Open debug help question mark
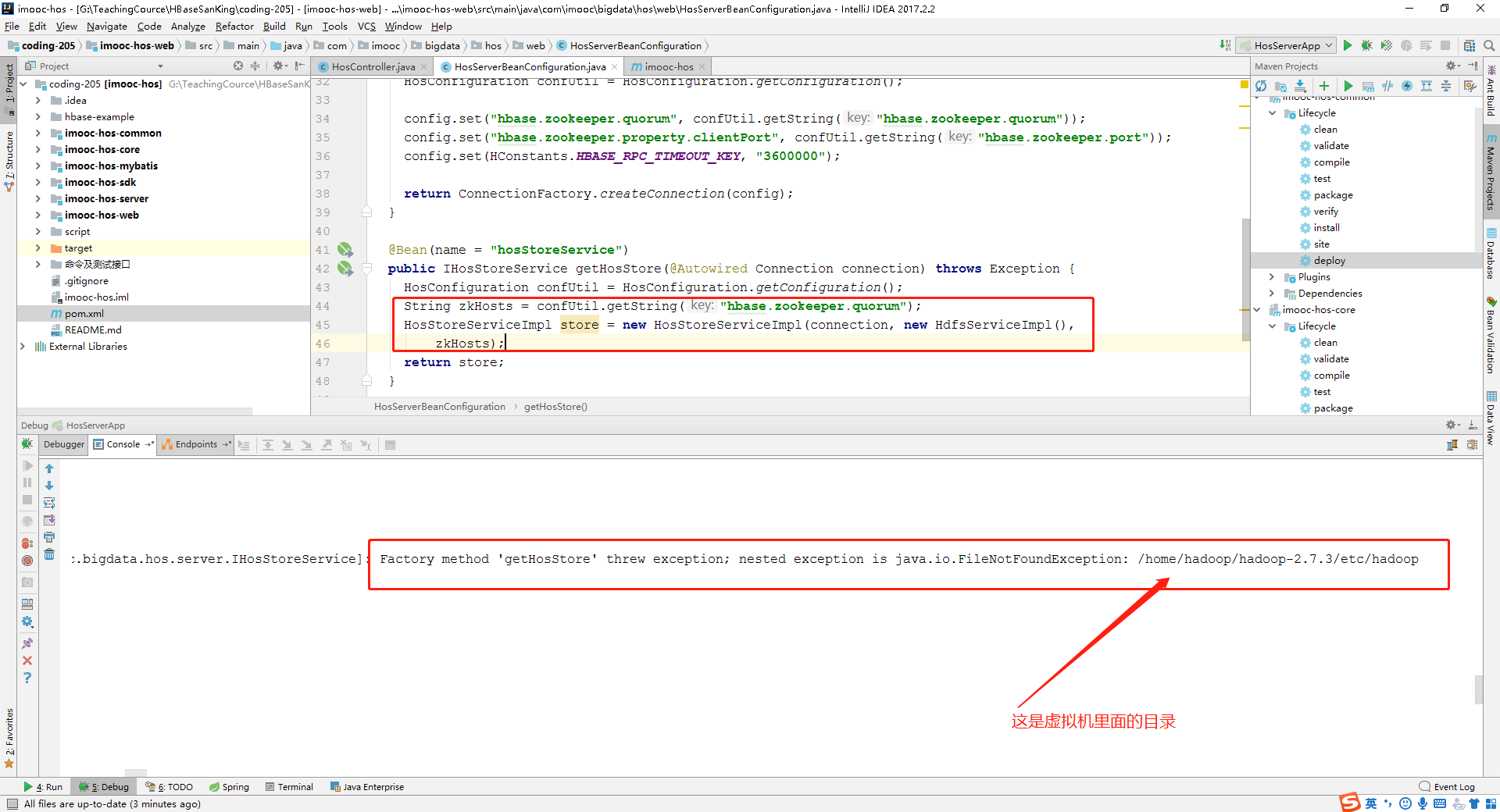Image resolution: width=1500 pixels, height=812 pixels. pyautogui.click(x=27, y=678)
